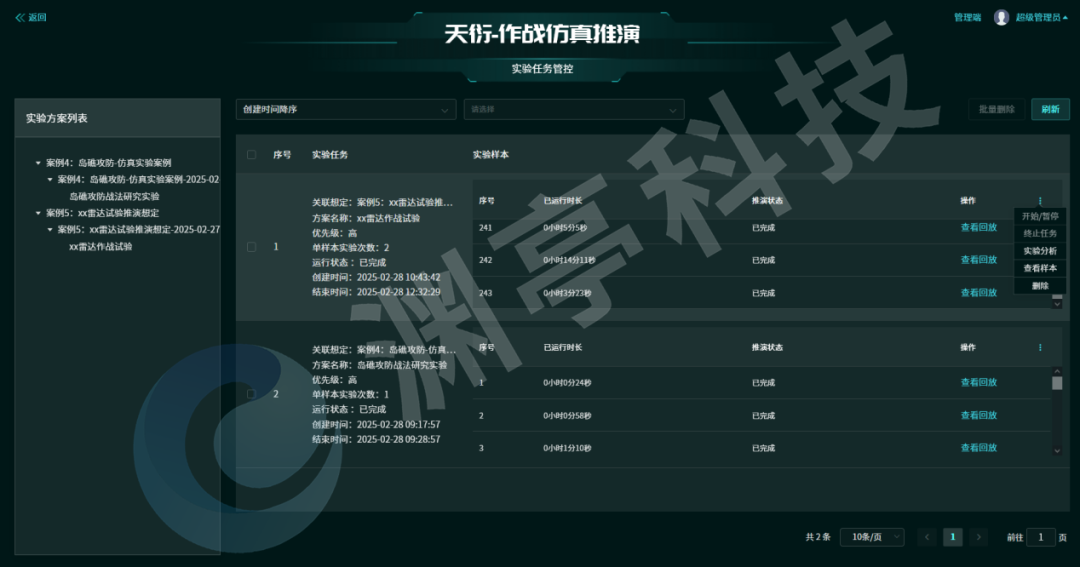Click 创建时间：2025-02-28 09:17:57 text

(x=376, y=424)
